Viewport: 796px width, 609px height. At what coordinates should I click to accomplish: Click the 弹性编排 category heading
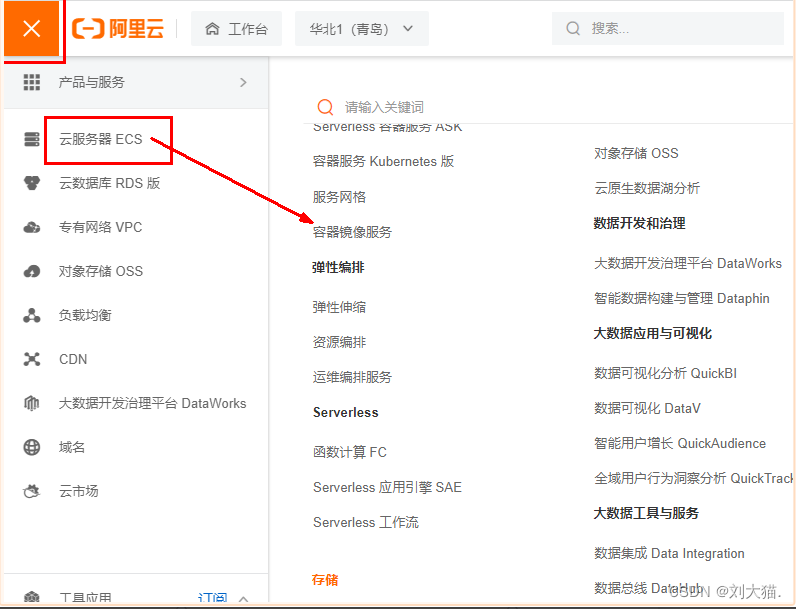(x=338, y=267)
